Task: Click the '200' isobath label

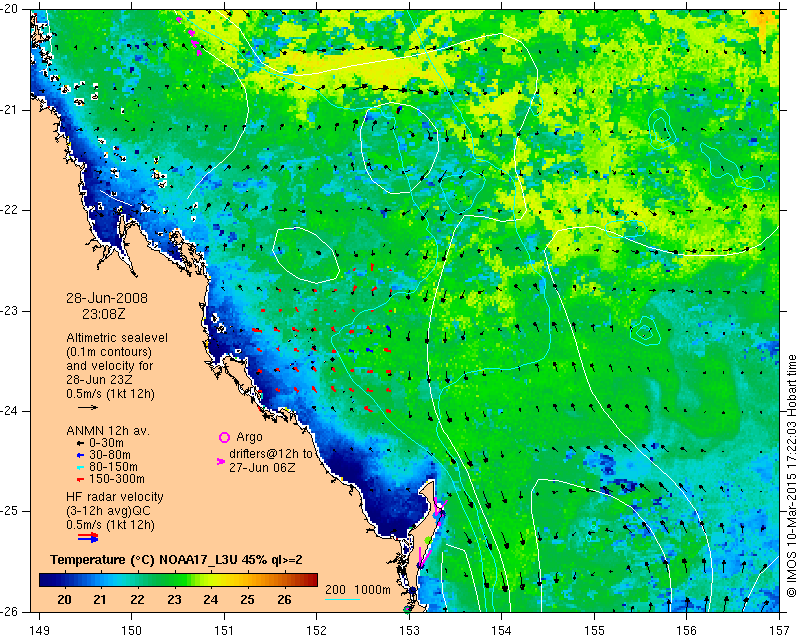Action: tap(335, 590)
